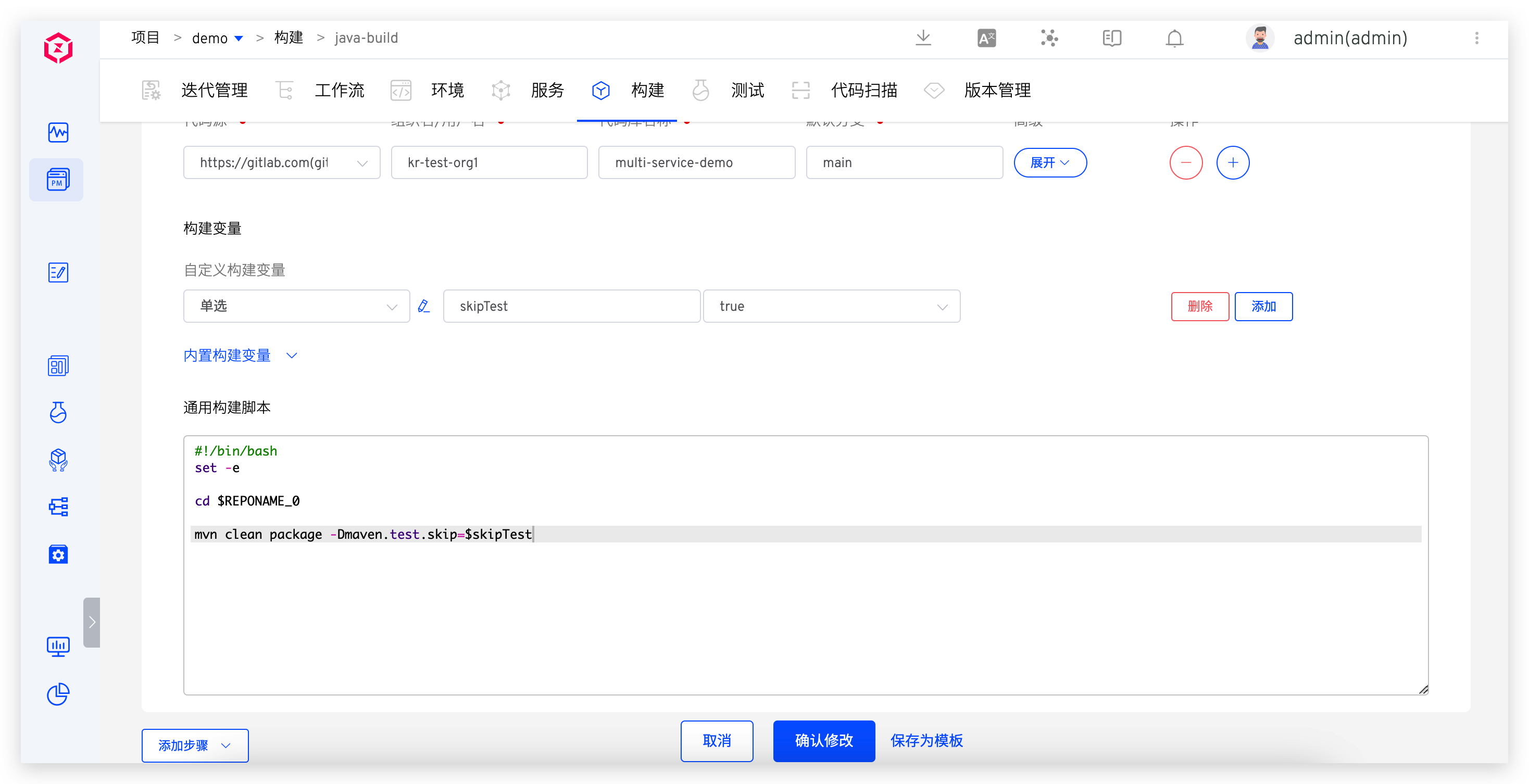Open the gear settings sidebar icon

click(58, 554)
